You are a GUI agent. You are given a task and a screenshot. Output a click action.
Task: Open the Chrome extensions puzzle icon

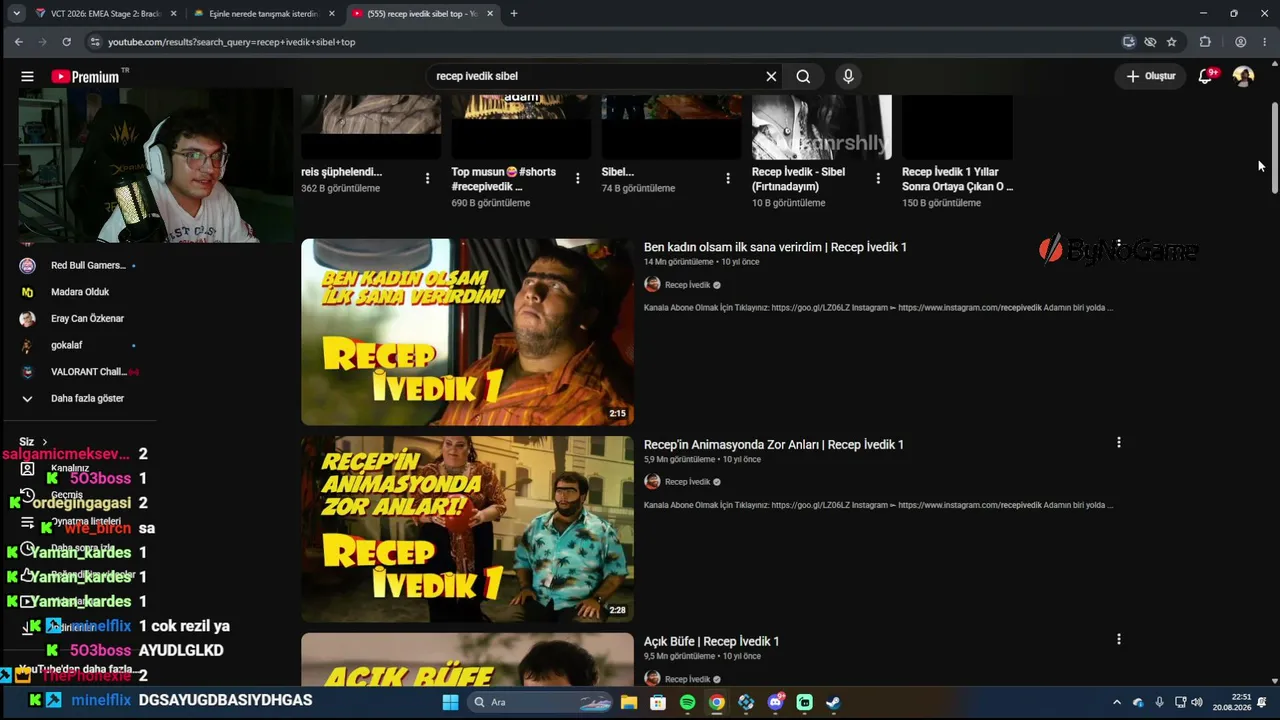point(1205,42)
